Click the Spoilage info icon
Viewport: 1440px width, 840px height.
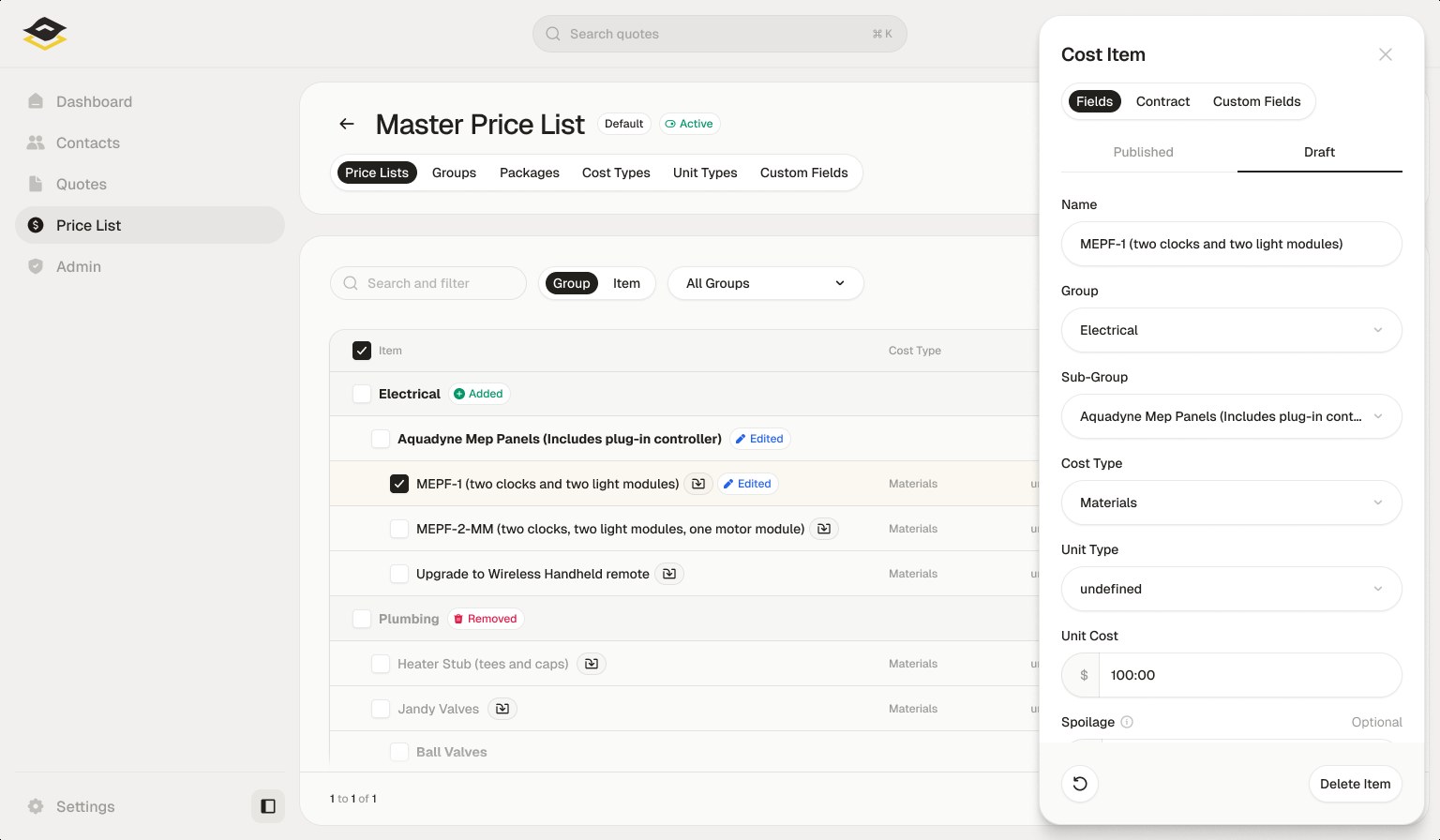click(x=1127, y=722)
